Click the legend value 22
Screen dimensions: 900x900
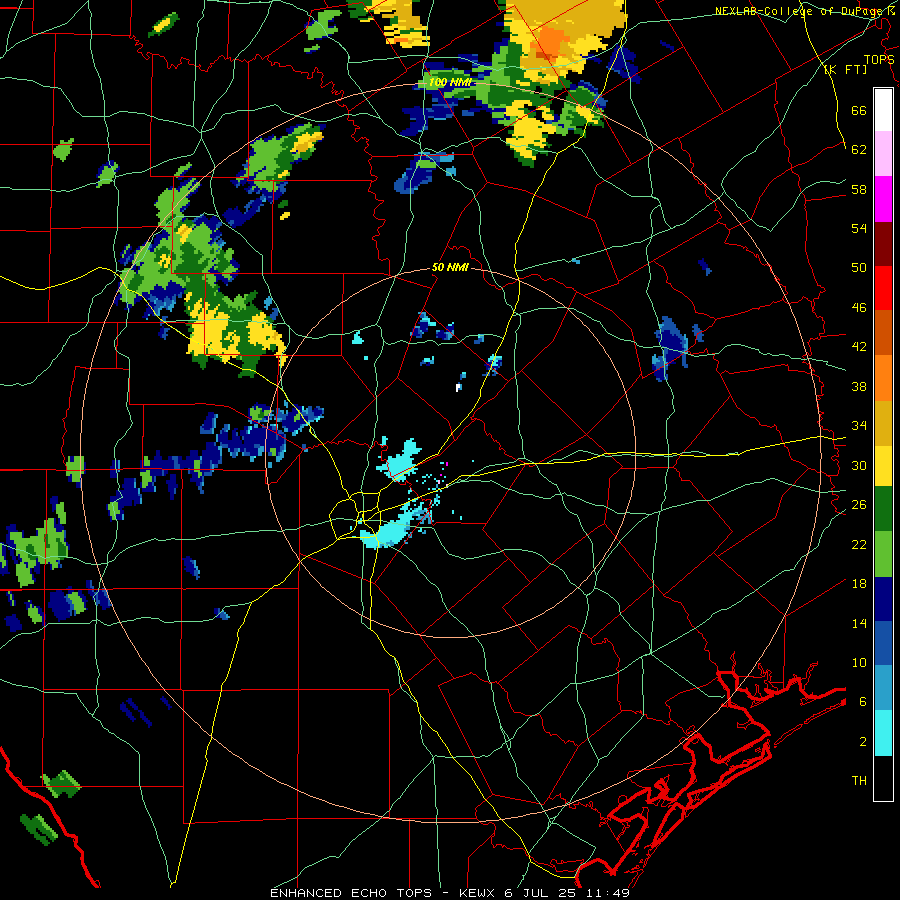click(x=859, y=544)
